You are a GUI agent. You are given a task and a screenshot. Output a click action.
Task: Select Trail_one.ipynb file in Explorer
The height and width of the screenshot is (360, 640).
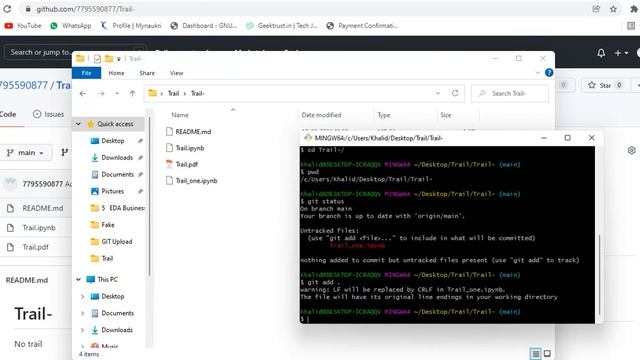[191, 180]
